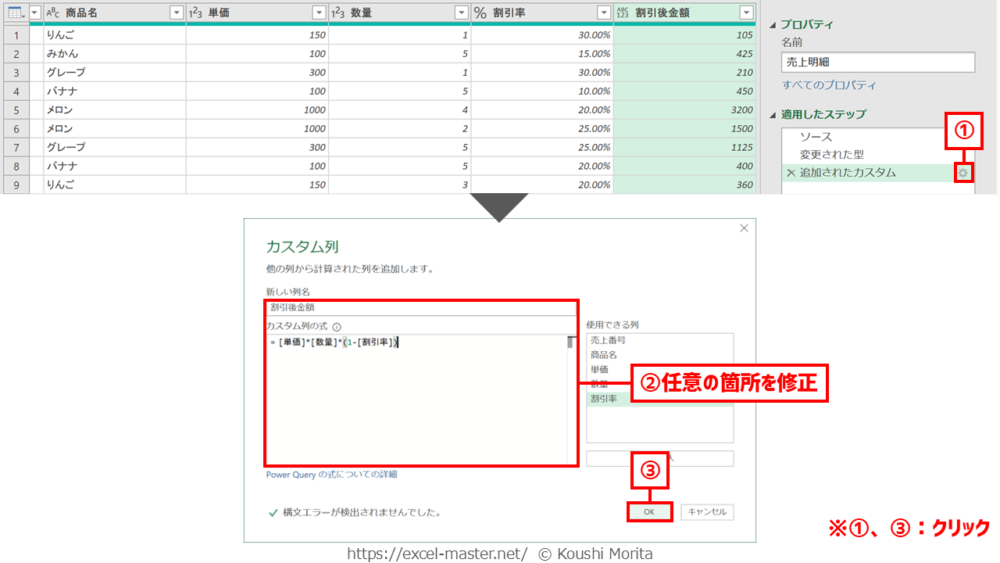Collapse the 適用したステップ section
1000x563 pixels.
click(772, 115)
